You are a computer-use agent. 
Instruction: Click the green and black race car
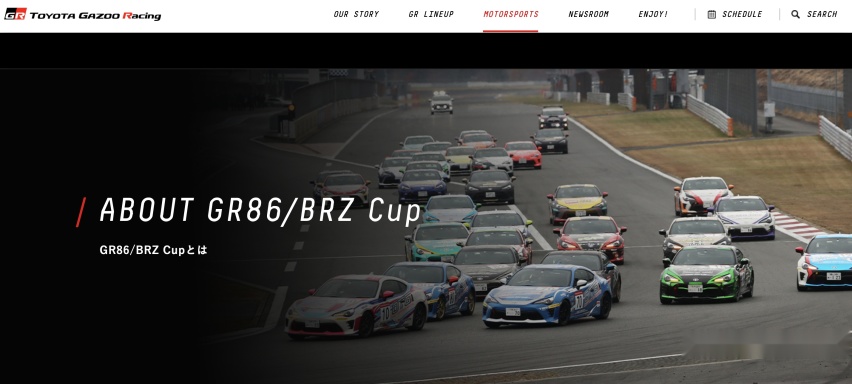[706, 274]
